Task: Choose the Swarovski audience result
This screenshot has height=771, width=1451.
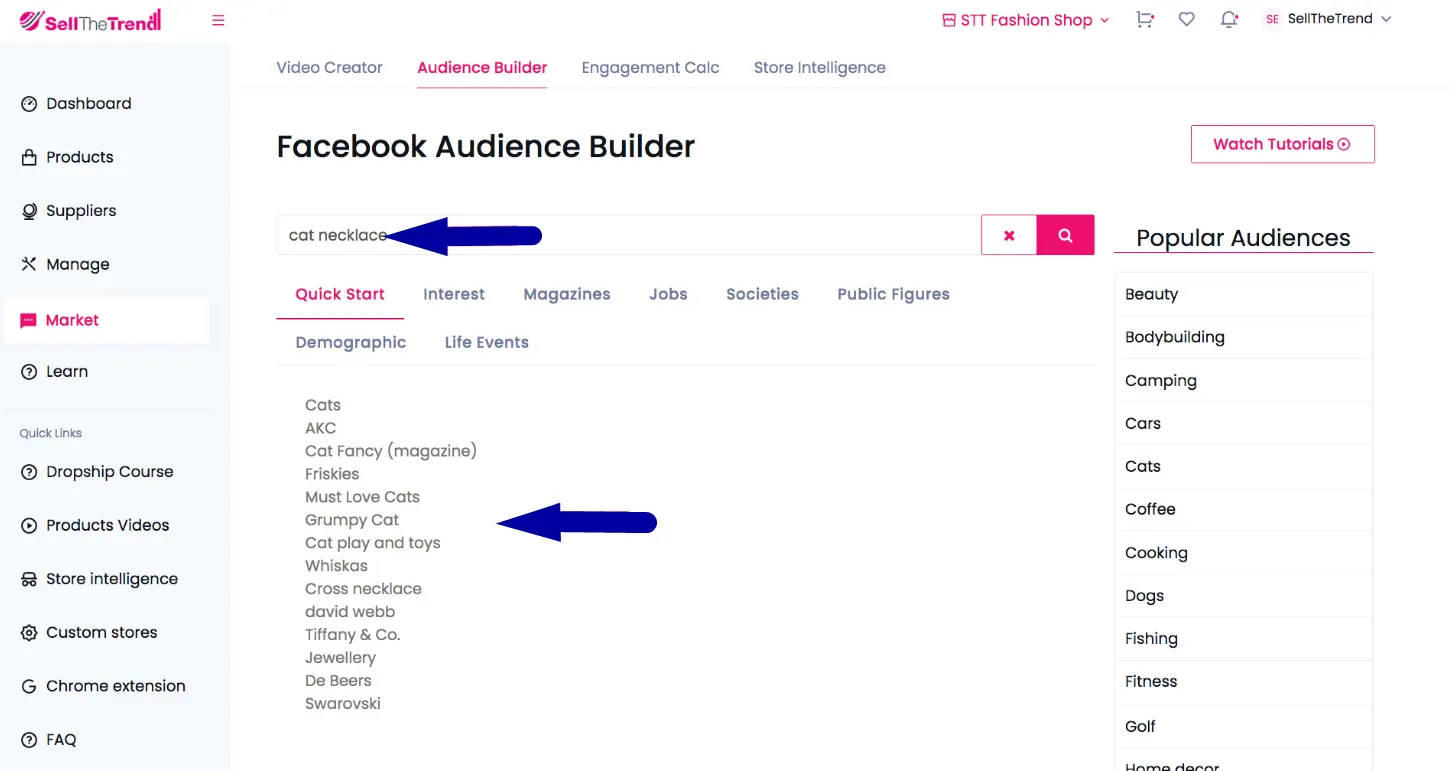Action: (x=343, y=704)
